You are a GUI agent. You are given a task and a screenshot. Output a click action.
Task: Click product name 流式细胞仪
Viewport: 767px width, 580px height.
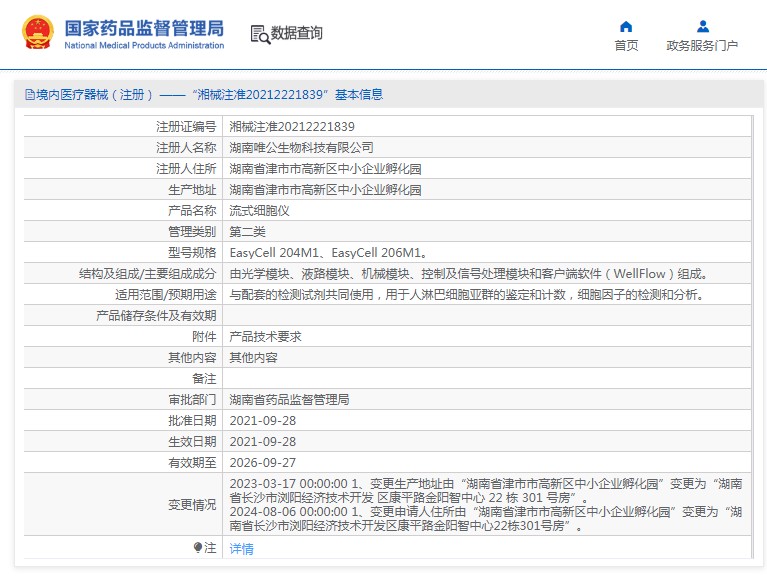(259, 211)
